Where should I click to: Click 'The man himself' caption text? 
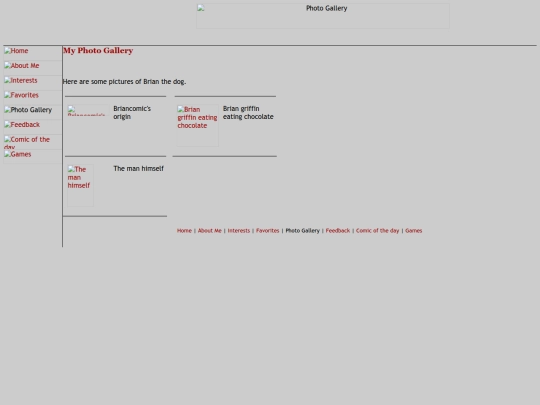point(138,168)
